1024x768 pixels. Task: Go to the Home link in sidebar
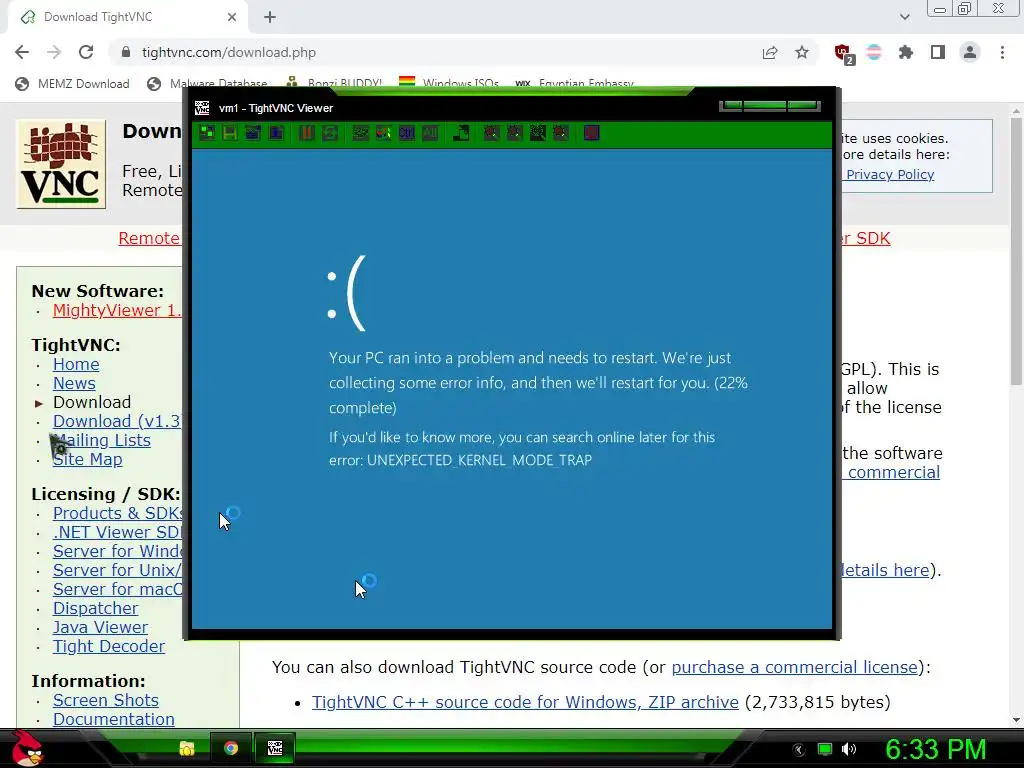(x=76, y=364)
